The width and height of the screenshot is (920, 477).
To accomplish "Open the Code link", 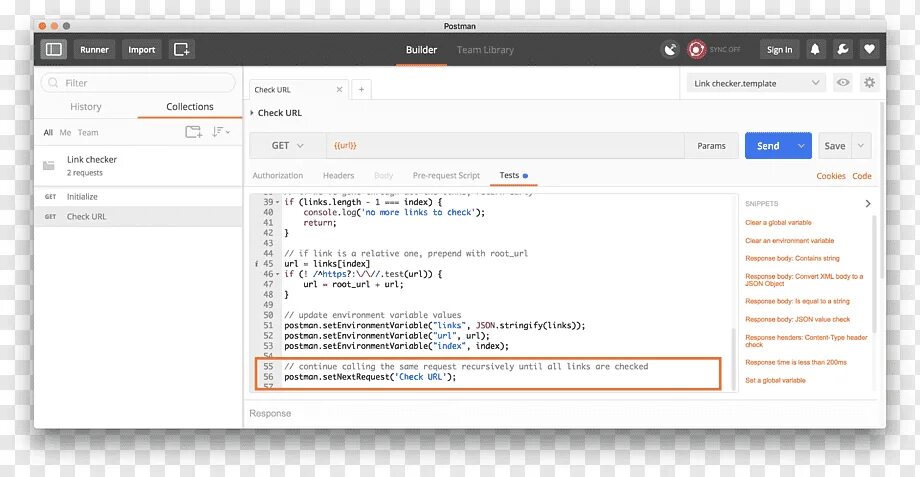I will point(862,176).
